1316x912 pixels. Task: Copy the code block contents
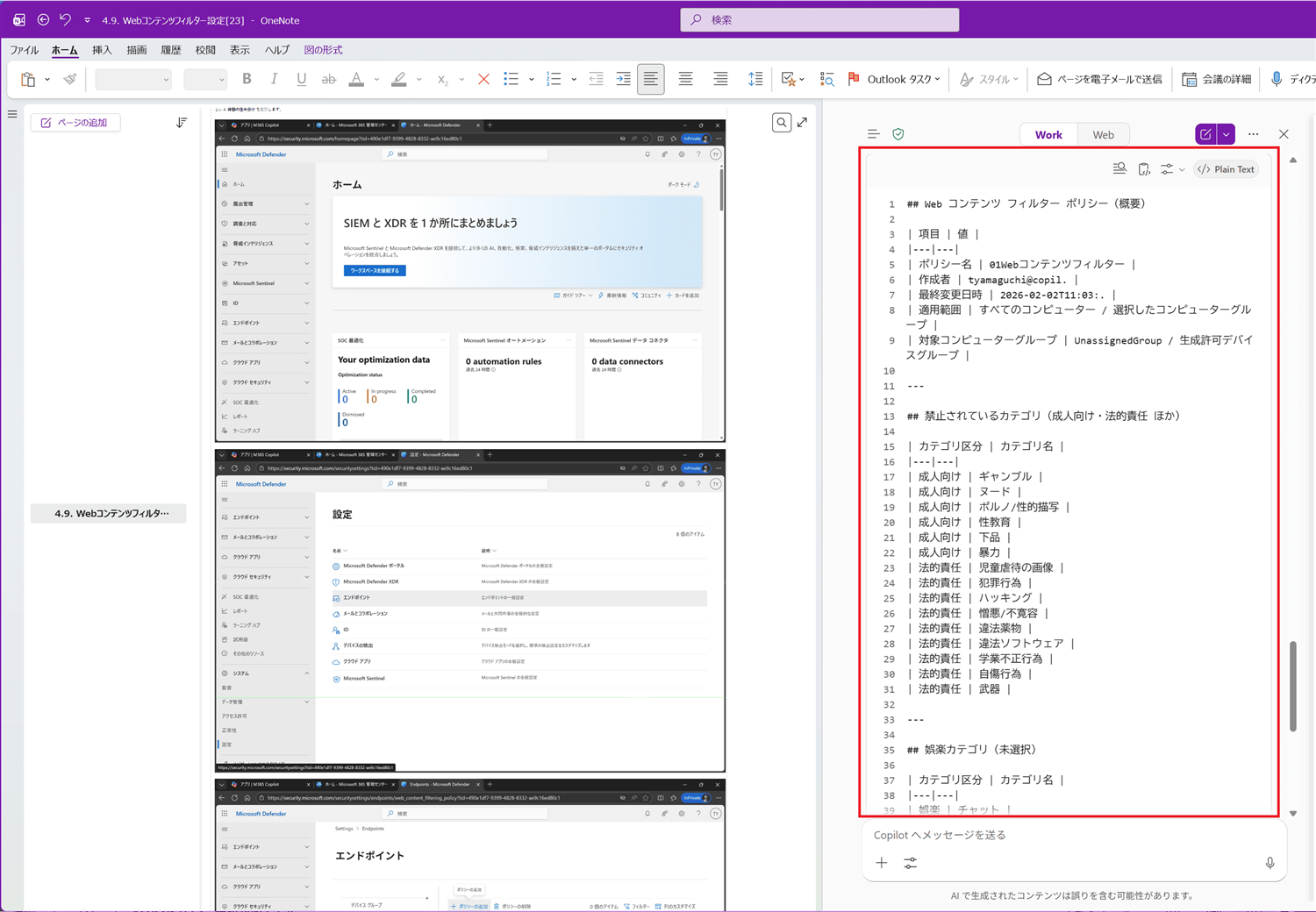tap(1144, 169)
